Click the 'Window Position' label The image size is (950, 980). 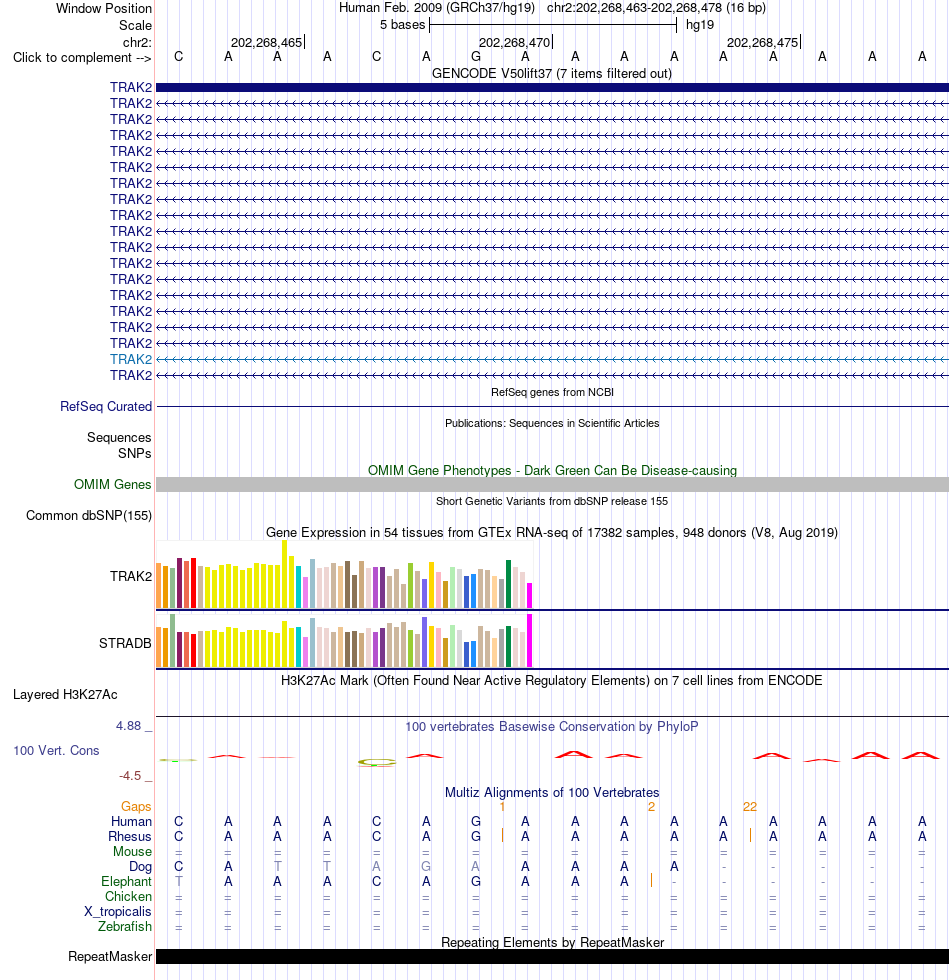coord(104,8)
